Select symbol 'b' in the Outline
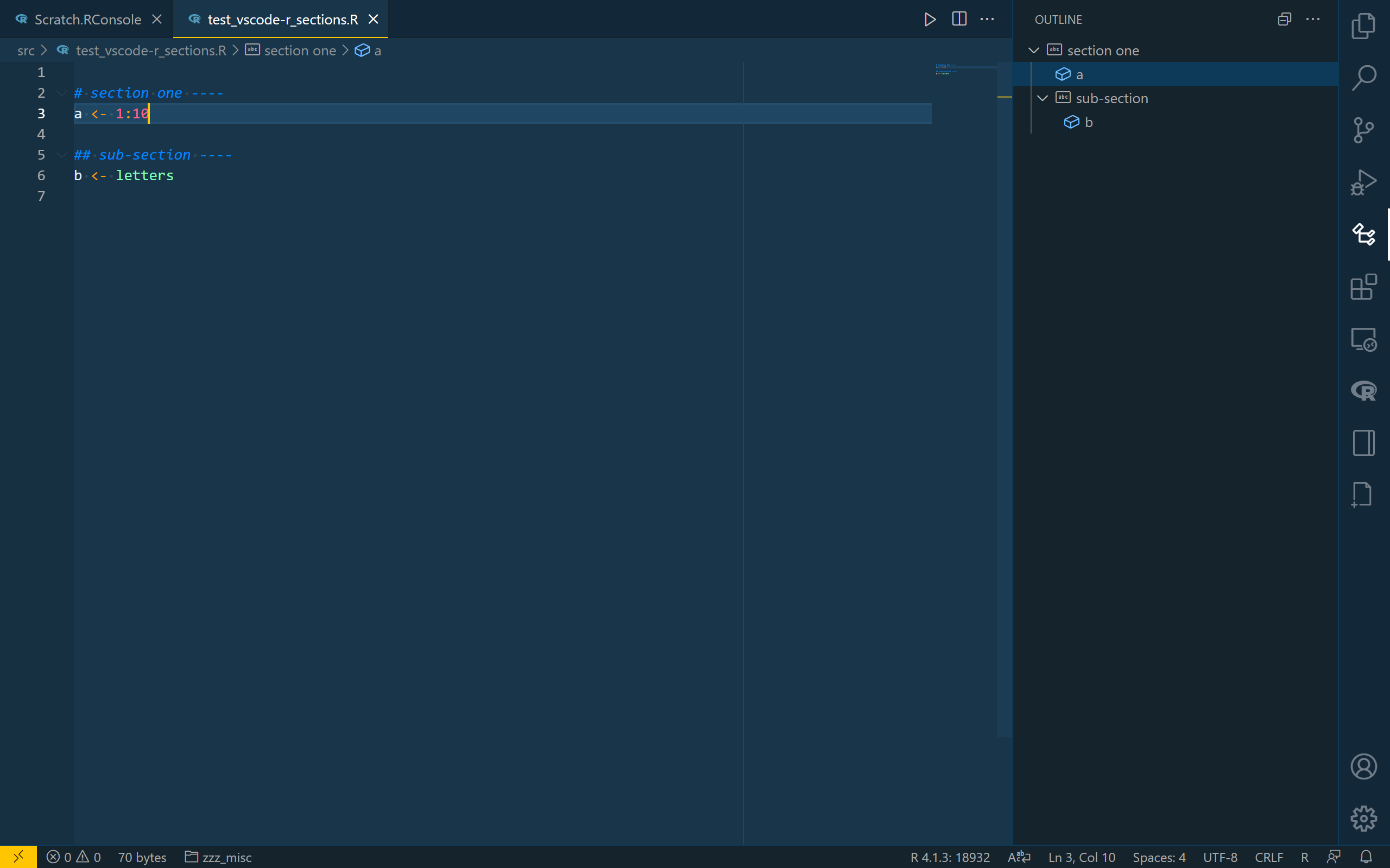This screenshot has width=1390, height=868. click(x=1088, y=122)
